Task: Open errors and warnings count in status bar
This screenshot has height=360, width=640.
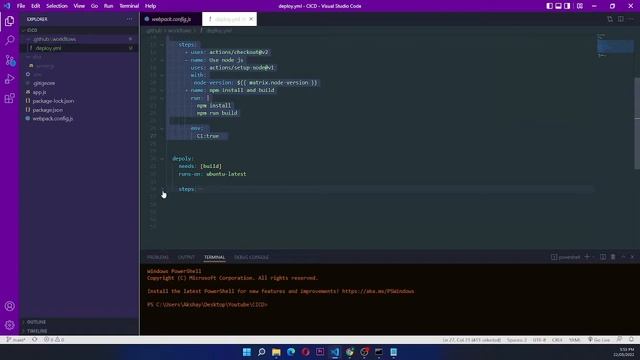Action: pos(54,340)
